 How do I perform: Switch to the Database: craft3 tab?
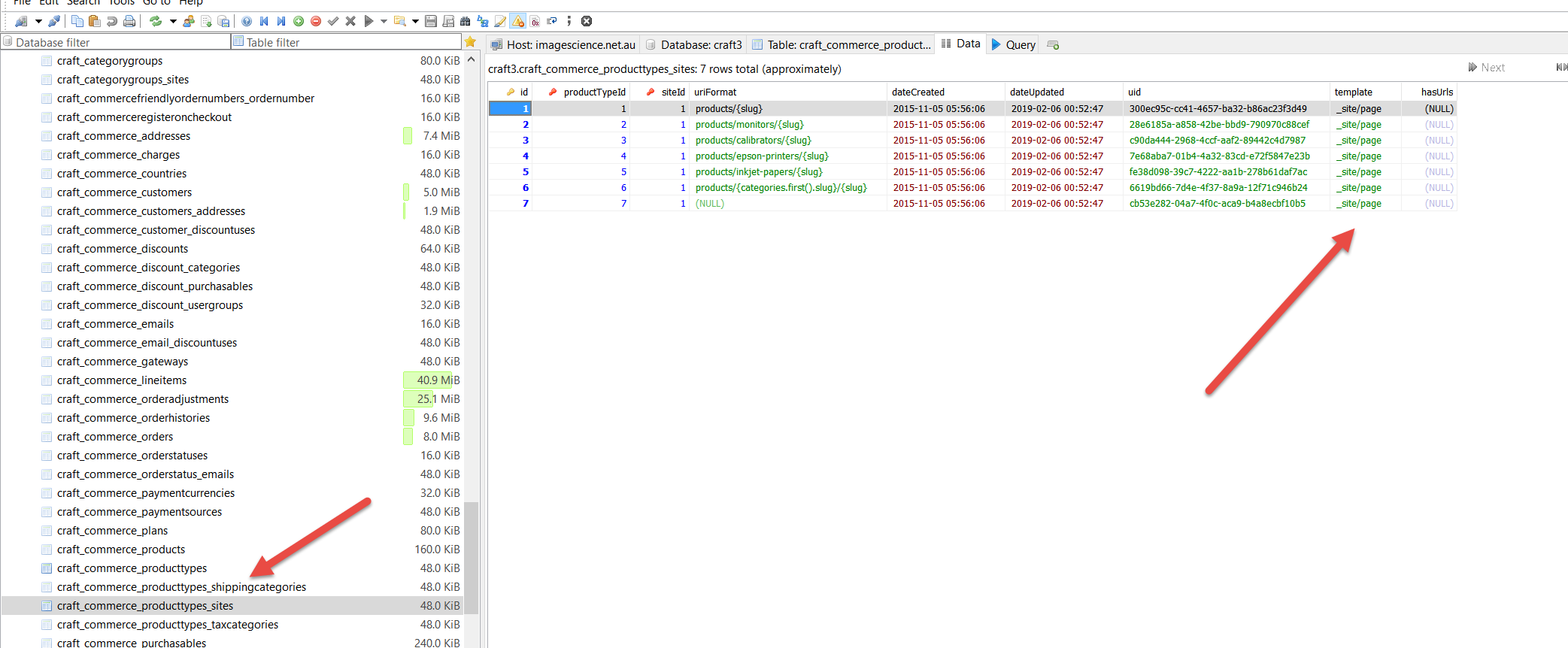pos(694,44)
